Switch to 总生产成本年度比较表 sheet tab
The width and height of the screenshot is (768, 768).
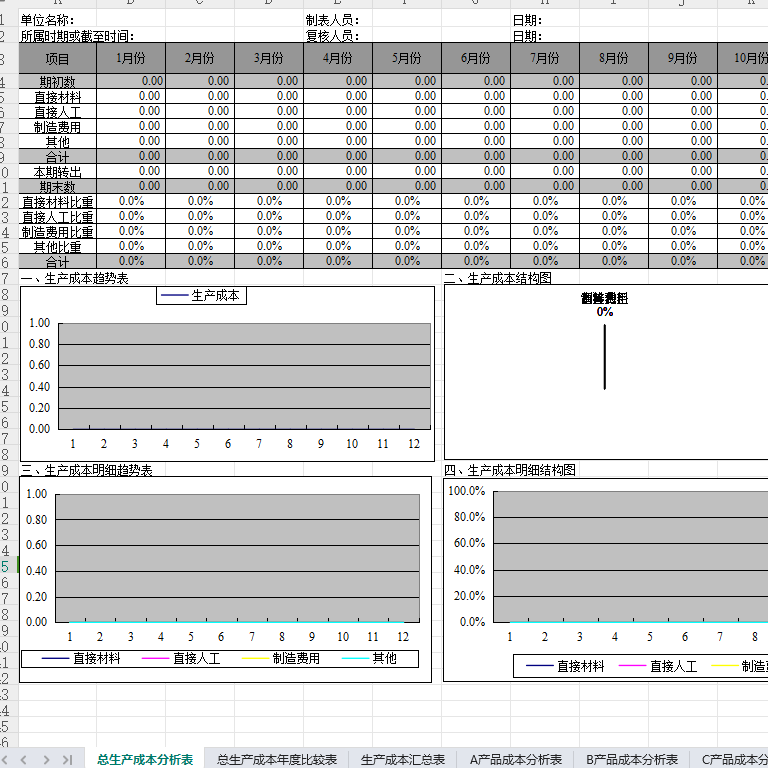[277, 759]
